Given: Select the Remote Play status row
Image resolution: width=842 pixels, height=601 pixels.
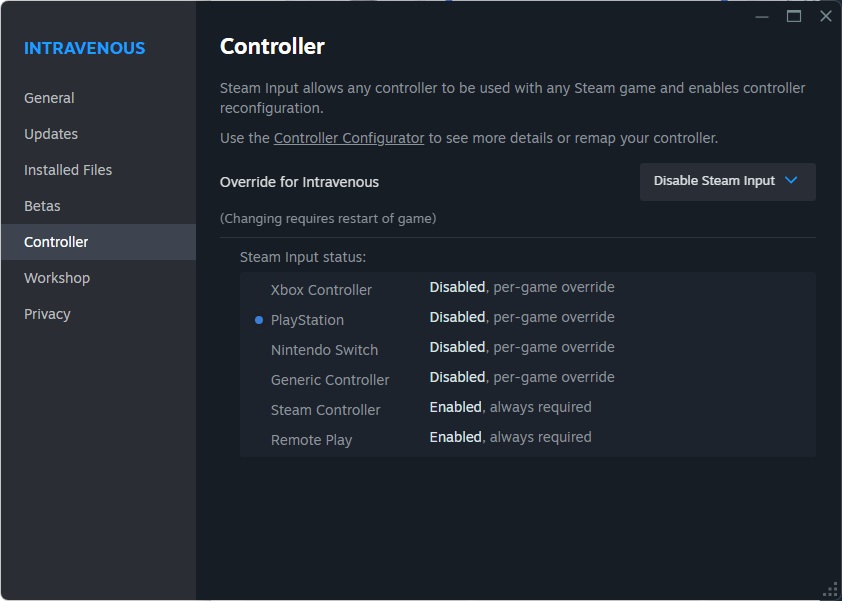Looking at the screenshot, I should tap(311, 440).
